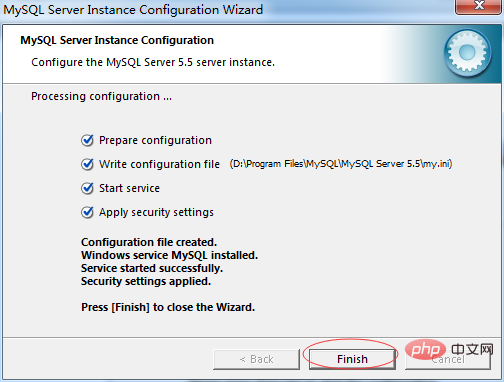Click the Service started successfully message

(152, 268)
